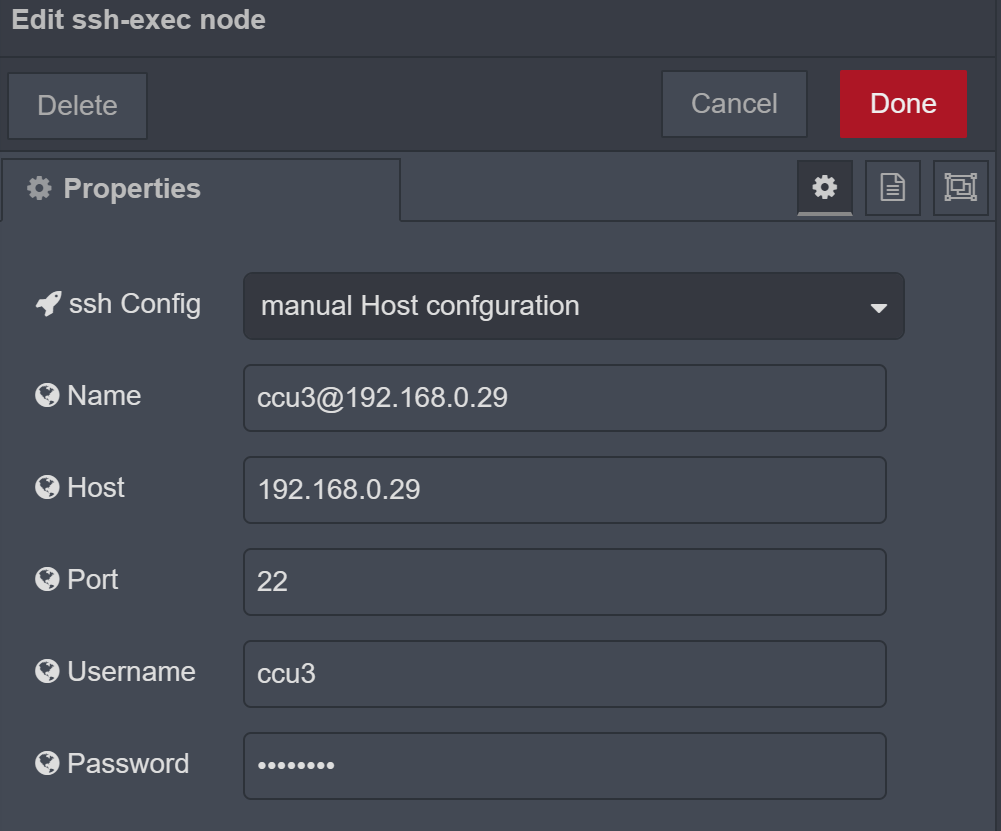Click the globe icon next to Password
The width and height of the screenshot is (1001, 831).
point(46,762)
